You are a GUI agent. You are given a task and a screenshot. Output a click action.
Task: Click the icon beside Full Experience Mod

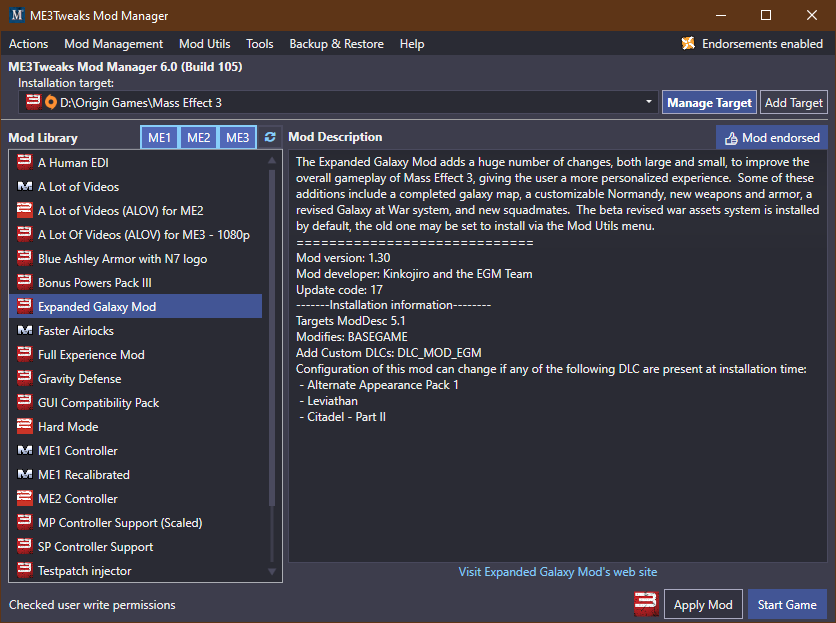[x=25, y=354]
